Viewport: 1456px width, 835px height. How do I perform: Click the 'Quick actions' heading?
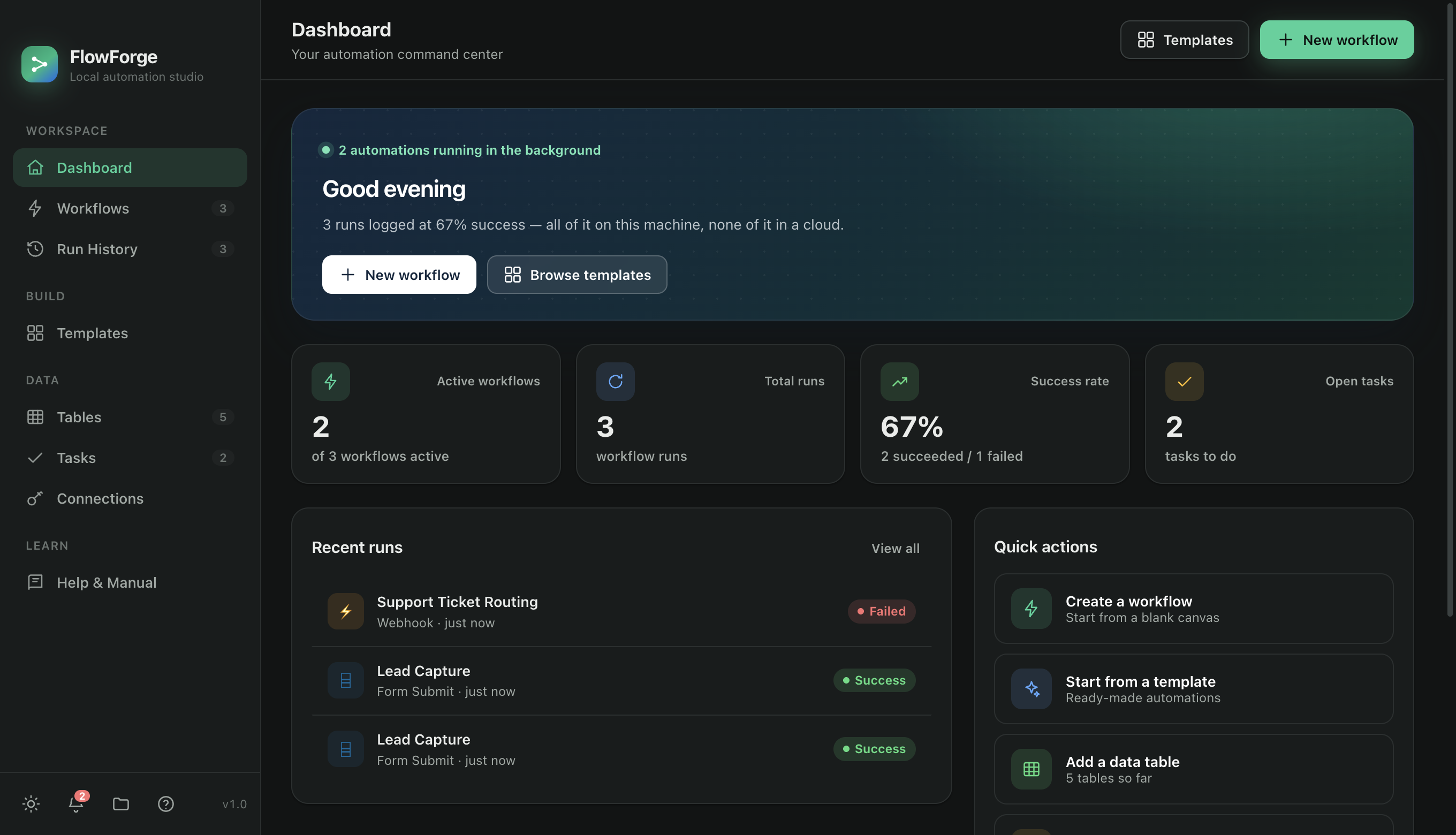point(1045,546)
